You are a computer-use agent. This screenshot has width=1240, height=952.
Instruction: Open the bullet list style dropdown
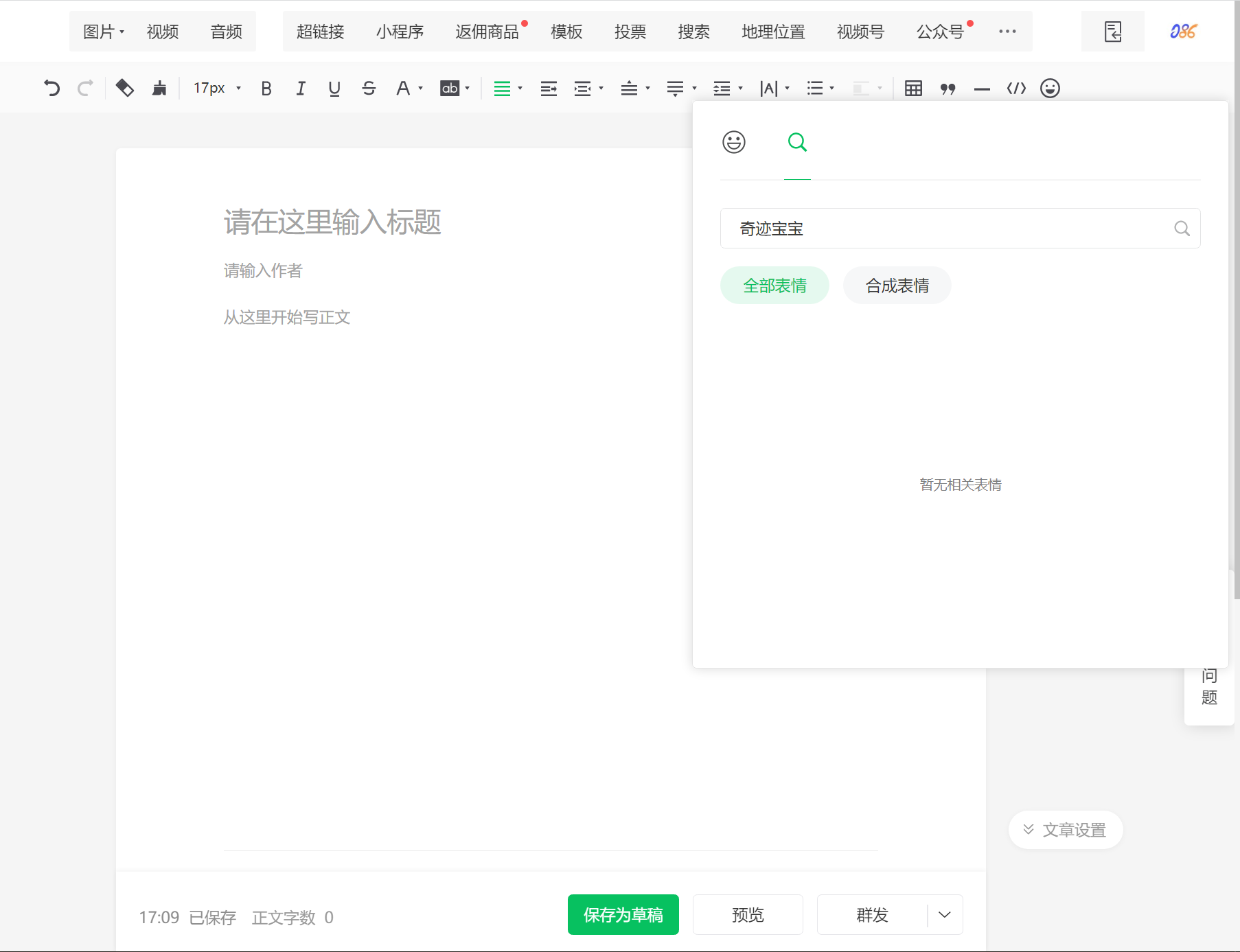point(832,88)
